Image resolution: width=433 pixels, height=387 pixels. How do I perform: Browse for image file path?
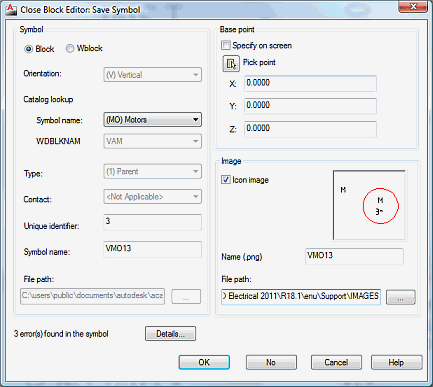[x=401, y=297]
